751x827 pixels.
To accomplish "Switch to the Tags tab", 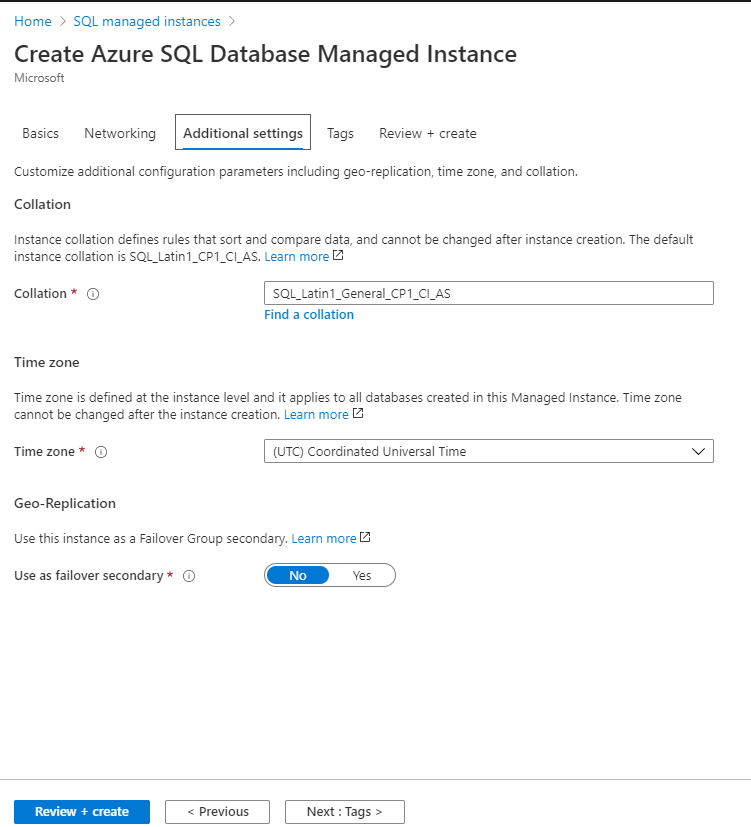I will 340,132.
